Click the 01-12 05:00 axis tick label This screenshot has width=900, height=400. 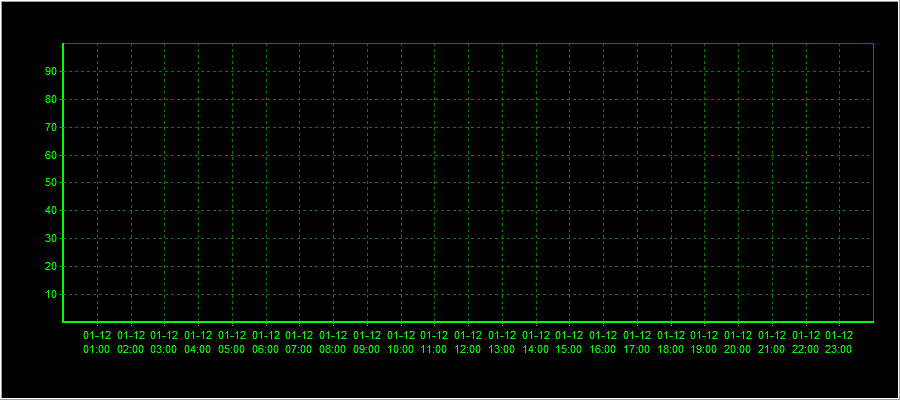click(232, 343)
